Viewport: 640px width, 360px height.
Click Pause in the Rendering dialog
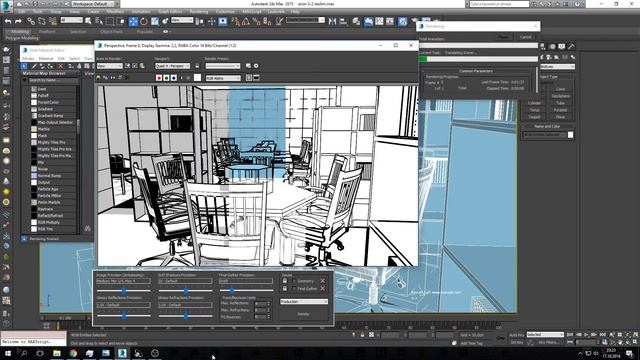point(504,37)
